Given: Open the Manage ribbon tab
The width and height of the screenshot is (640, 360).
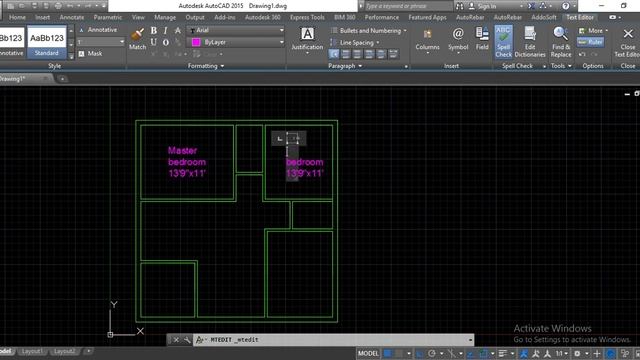Looking at the screenshot, I should pos(165,17).
